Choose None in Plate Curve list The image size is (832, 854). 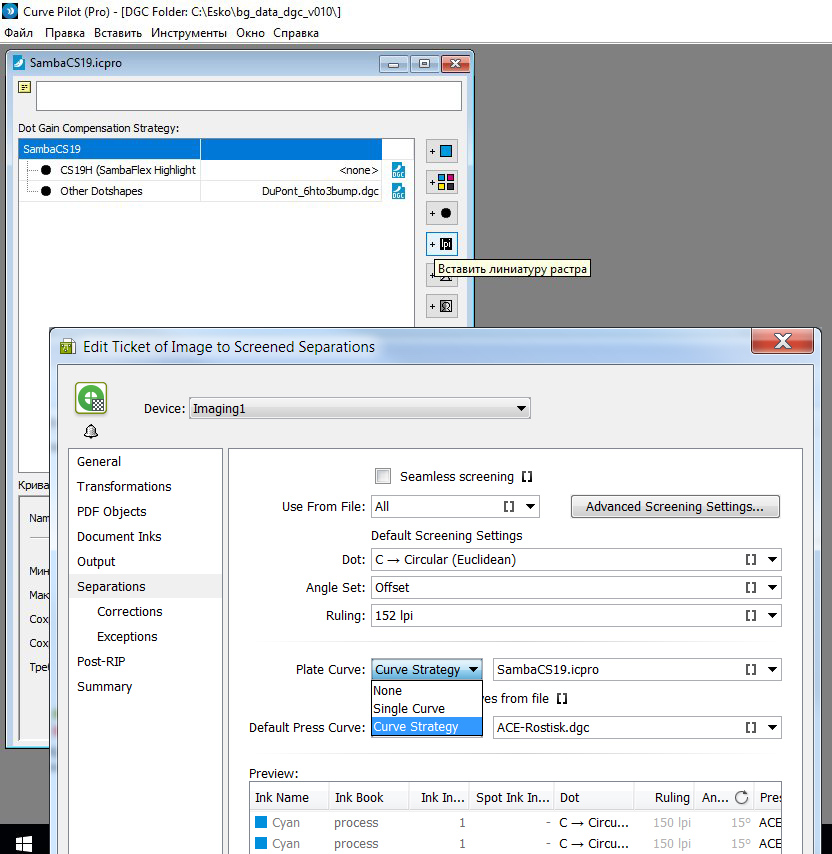pyautogui.click(x=427, y=691)
